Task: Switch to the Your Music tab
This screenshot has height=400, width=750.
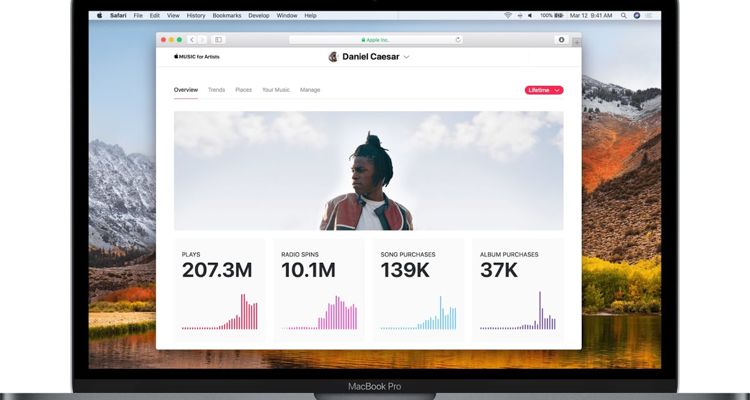Action: click(276, 90)
